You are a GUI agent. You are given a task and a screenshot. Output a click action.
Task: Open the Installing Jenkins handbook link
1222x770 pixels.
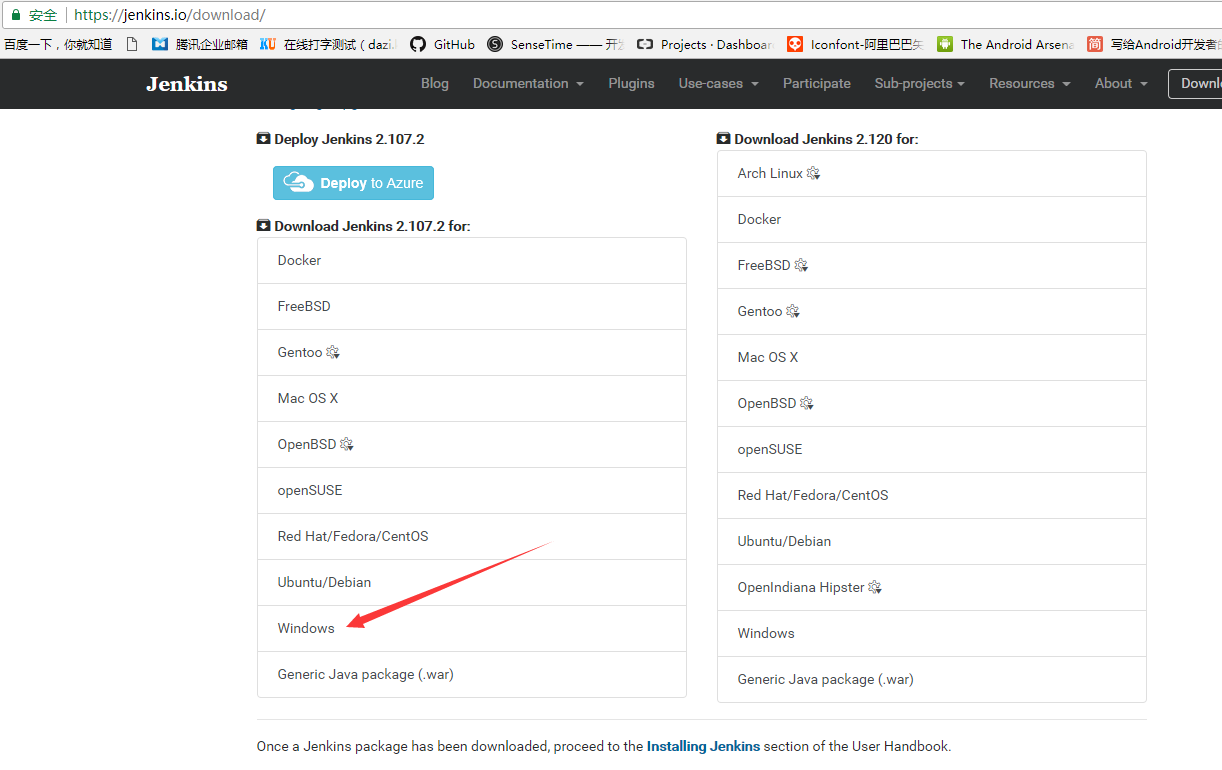coord(703,746)
